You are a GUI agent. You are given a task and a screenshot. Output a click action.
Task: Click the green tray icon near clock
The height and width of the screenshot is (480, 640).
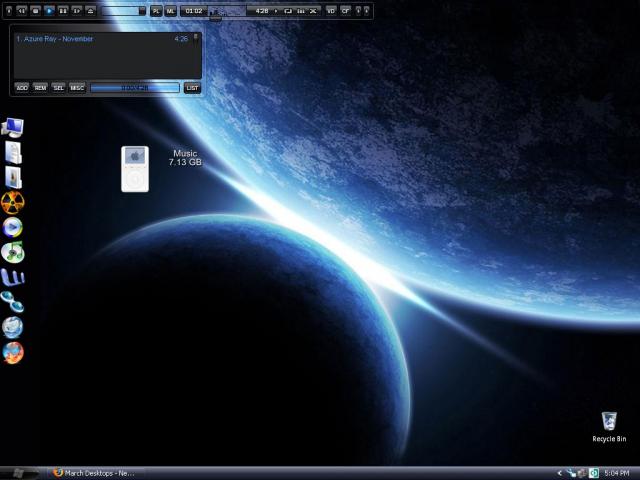pyautogui.click(x=594, y=473)
